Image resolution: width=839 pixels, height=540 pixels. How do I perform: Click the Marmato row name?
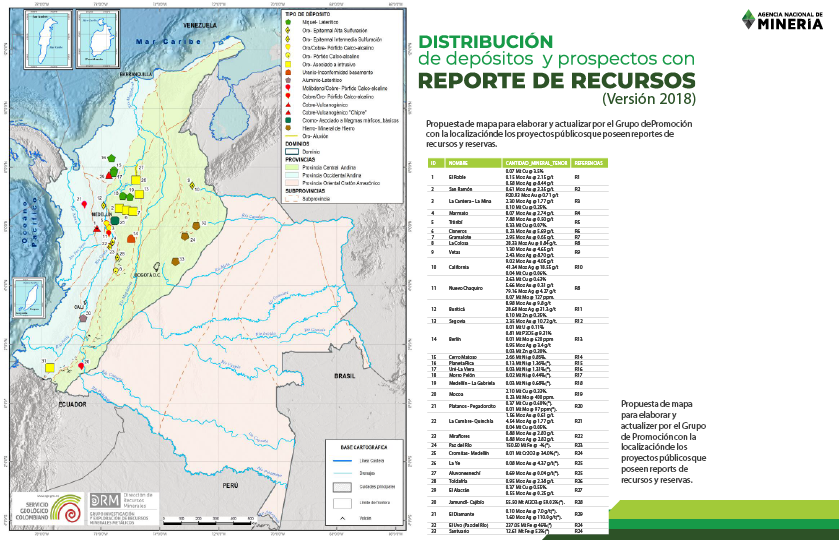click(458, 213)
